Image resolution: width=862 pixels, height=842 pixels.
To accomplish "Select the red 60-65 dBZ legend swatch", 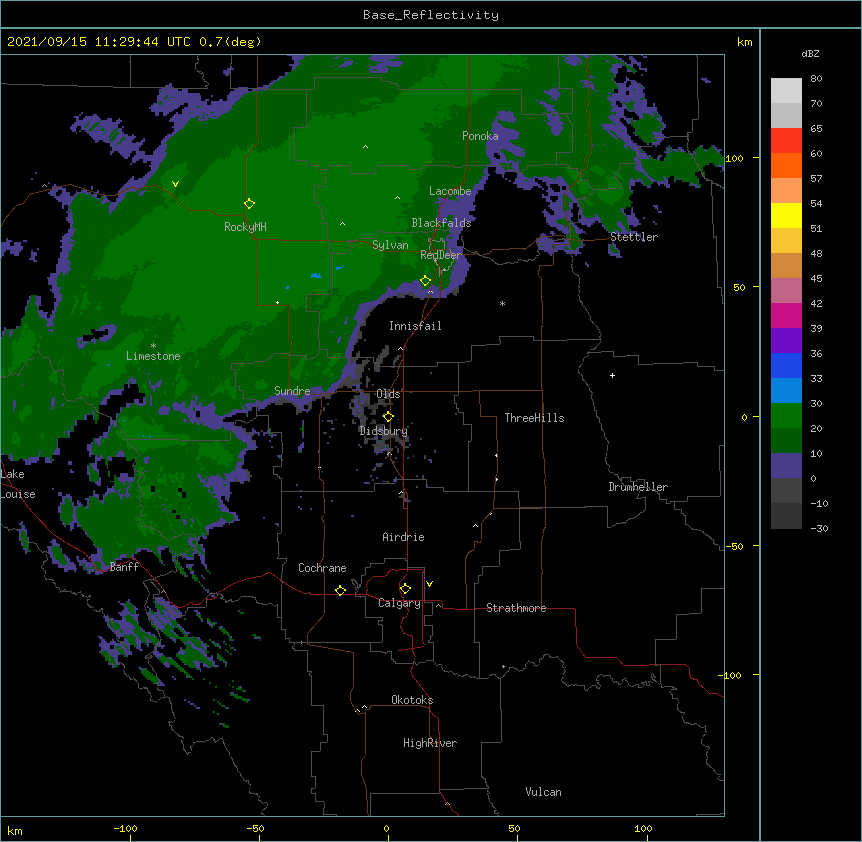I will point(786,141).
